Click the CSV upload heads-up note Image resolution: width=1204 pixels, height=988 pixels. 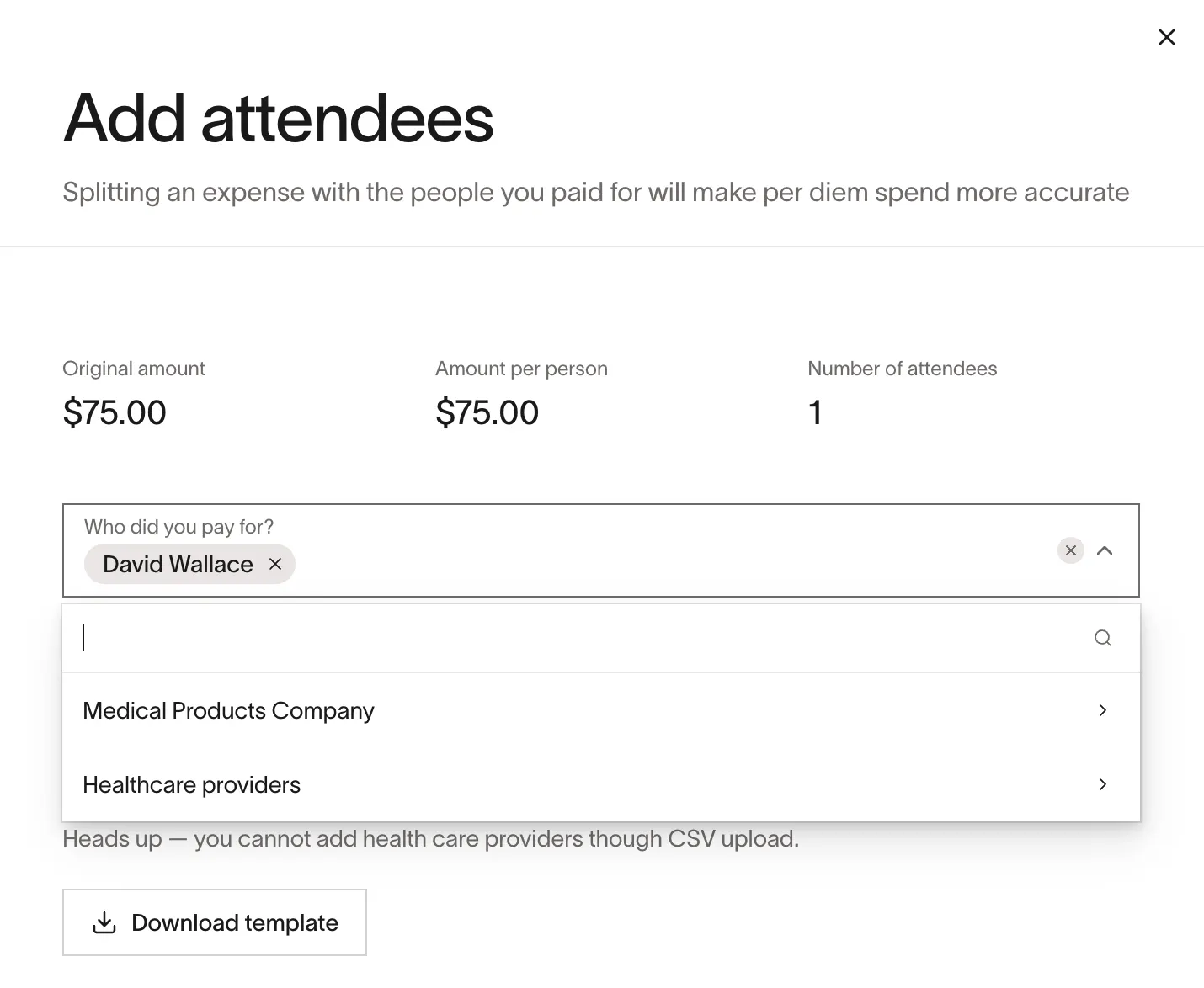pos(431,838)
